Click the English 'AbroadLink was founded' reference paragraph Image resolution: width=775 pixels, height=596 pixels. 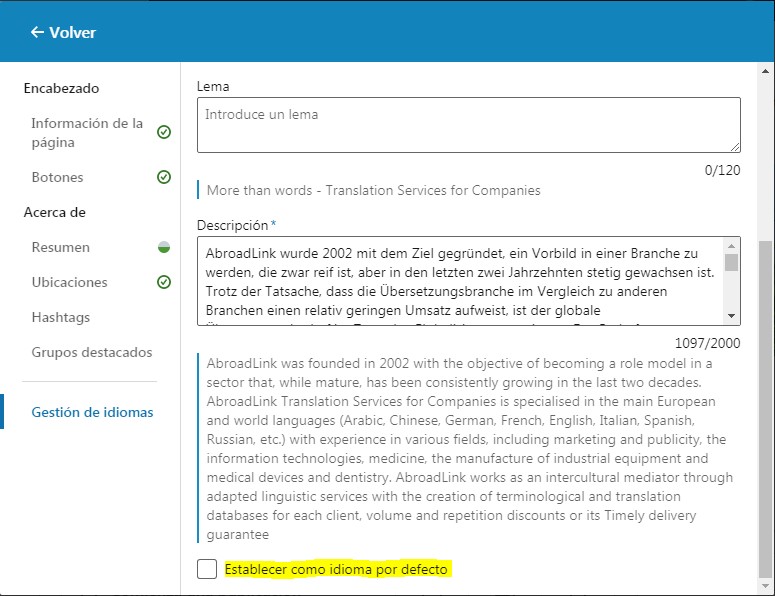click(469, 448)
